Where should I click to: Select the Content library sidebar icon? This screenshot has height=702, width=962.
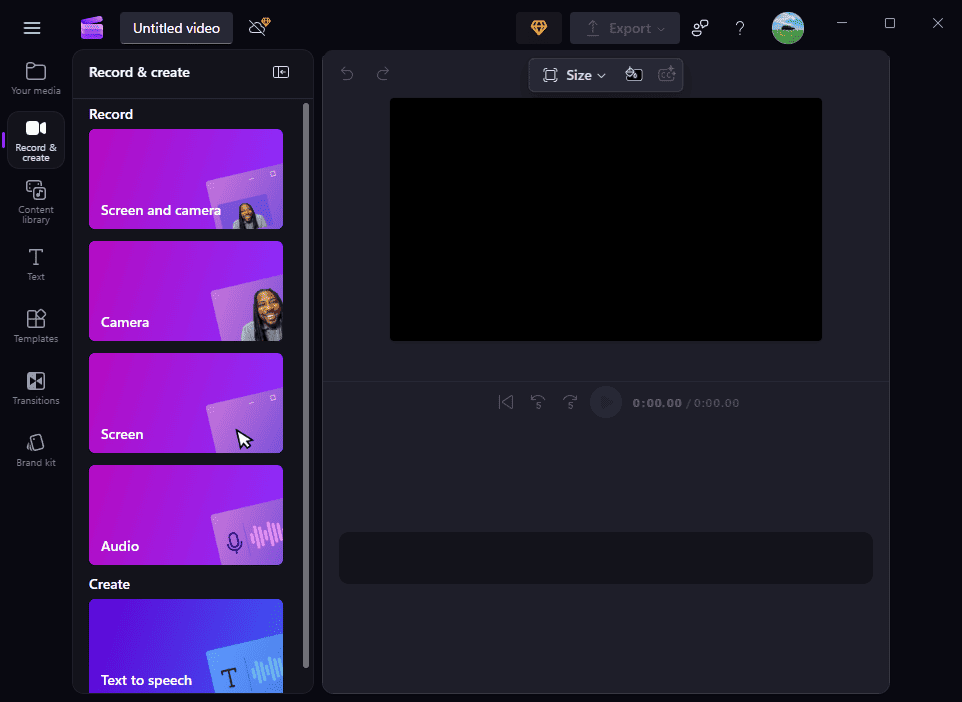tap(35, 200)
